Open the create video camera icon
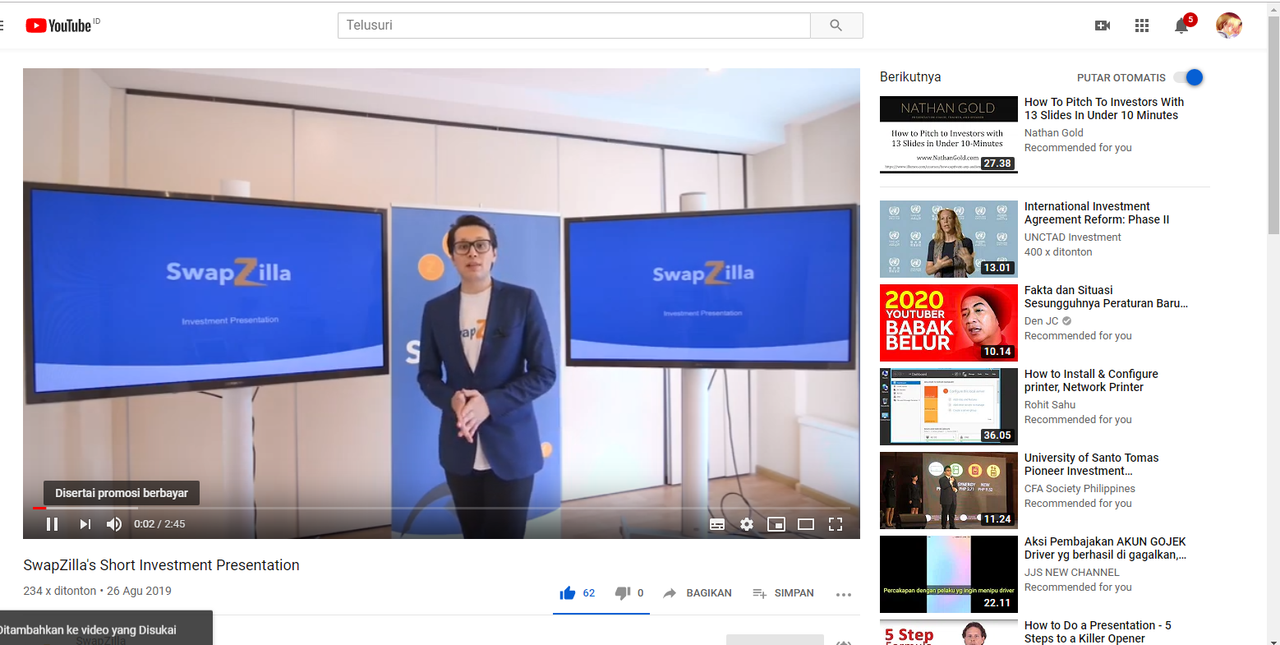 point(1103,26)
